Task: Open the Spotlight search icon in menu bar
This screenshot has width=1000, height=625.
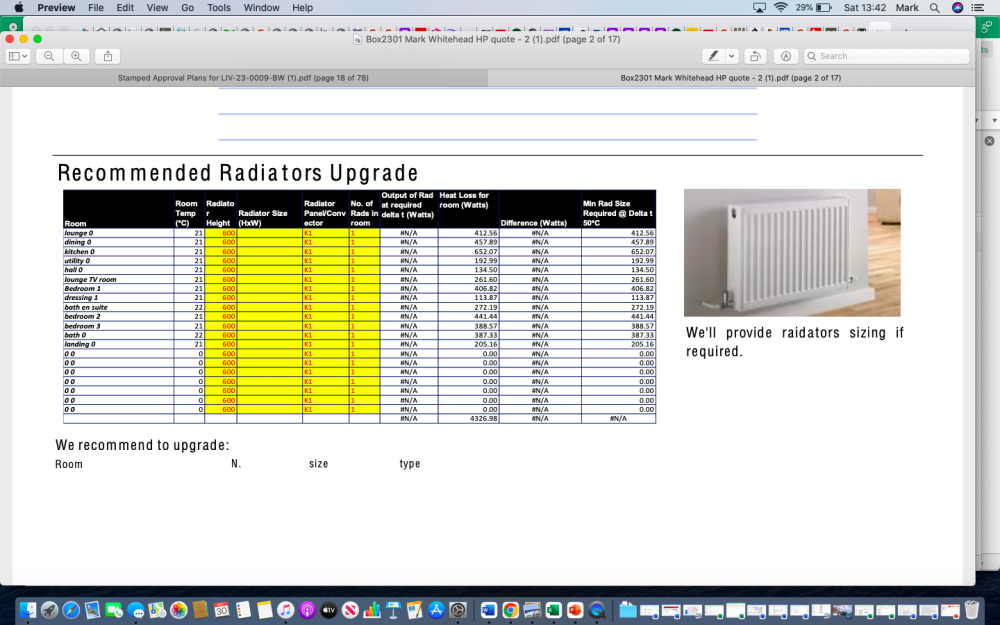Action: click(934, 8)
